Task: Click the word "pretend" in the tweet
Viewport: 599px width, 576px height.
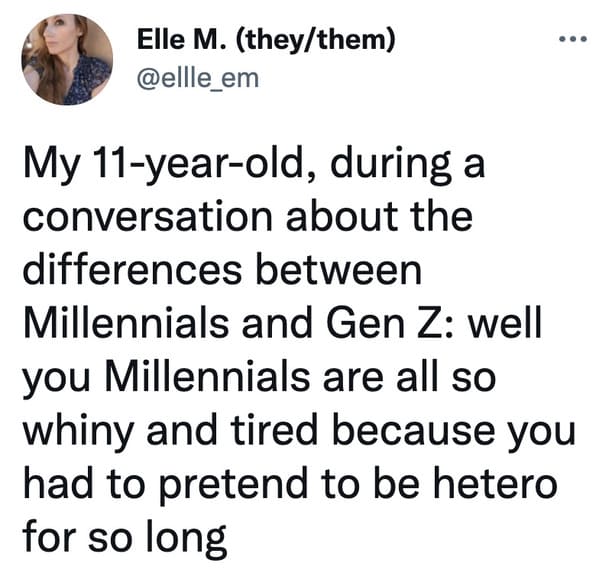Action: tap(233, 485)
